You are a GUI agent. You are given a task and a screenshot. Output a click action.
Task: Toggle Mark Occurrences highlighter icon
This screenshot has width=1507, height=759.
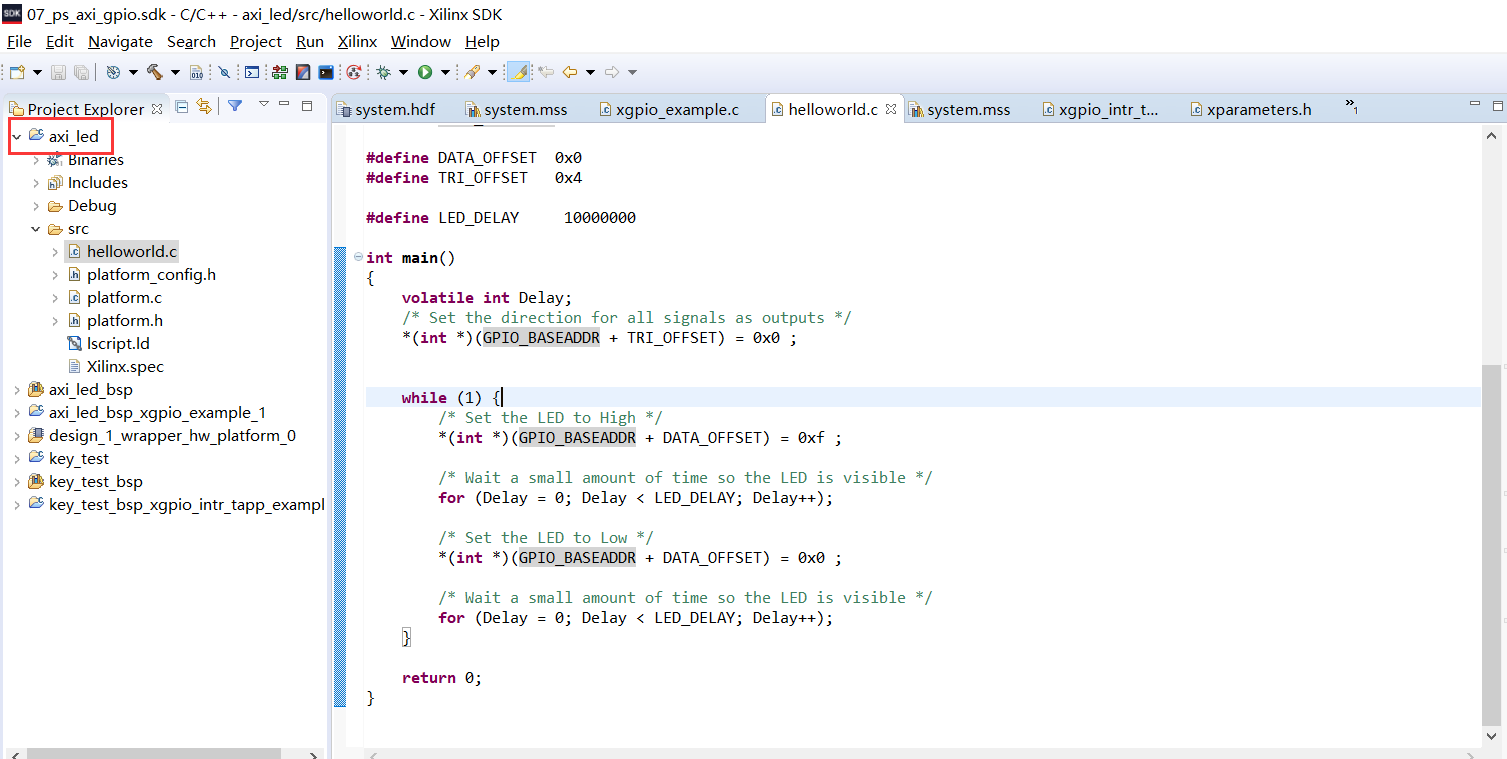tap(518, 72)
